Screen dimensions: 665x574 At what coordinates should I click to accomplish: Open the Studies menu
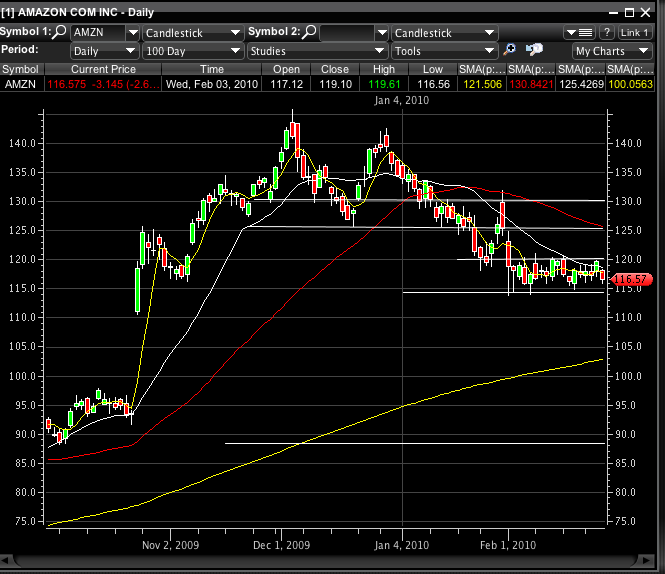click(x=318, y=50)
